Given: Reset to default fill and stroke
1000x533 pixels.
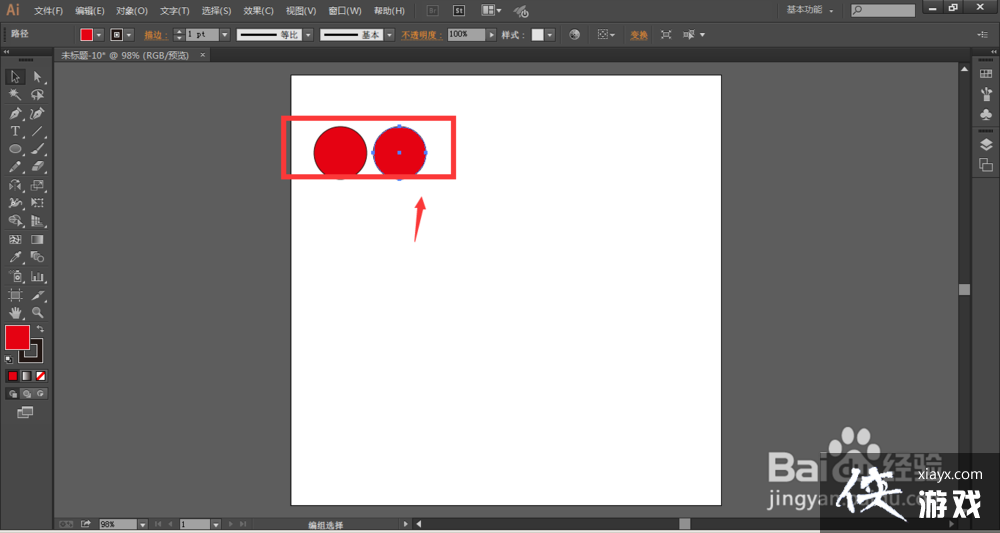Looking at the screenshot, I should 9,360.
